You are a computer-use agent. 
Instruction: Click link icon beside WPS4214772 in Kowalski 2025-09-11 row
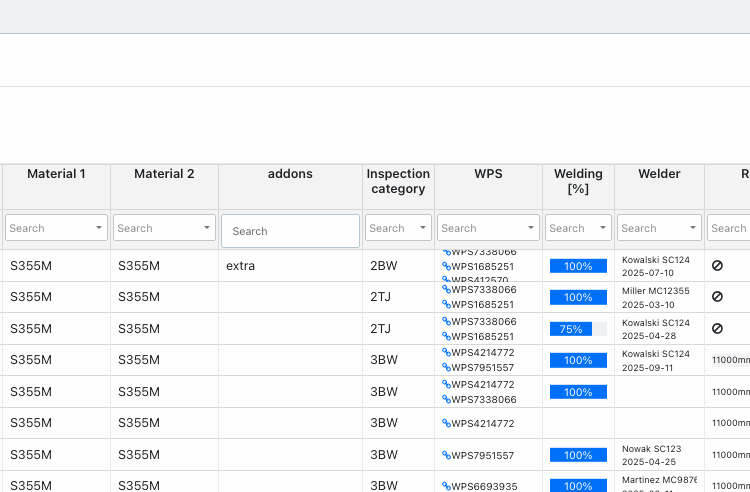(x=446, y=352)
